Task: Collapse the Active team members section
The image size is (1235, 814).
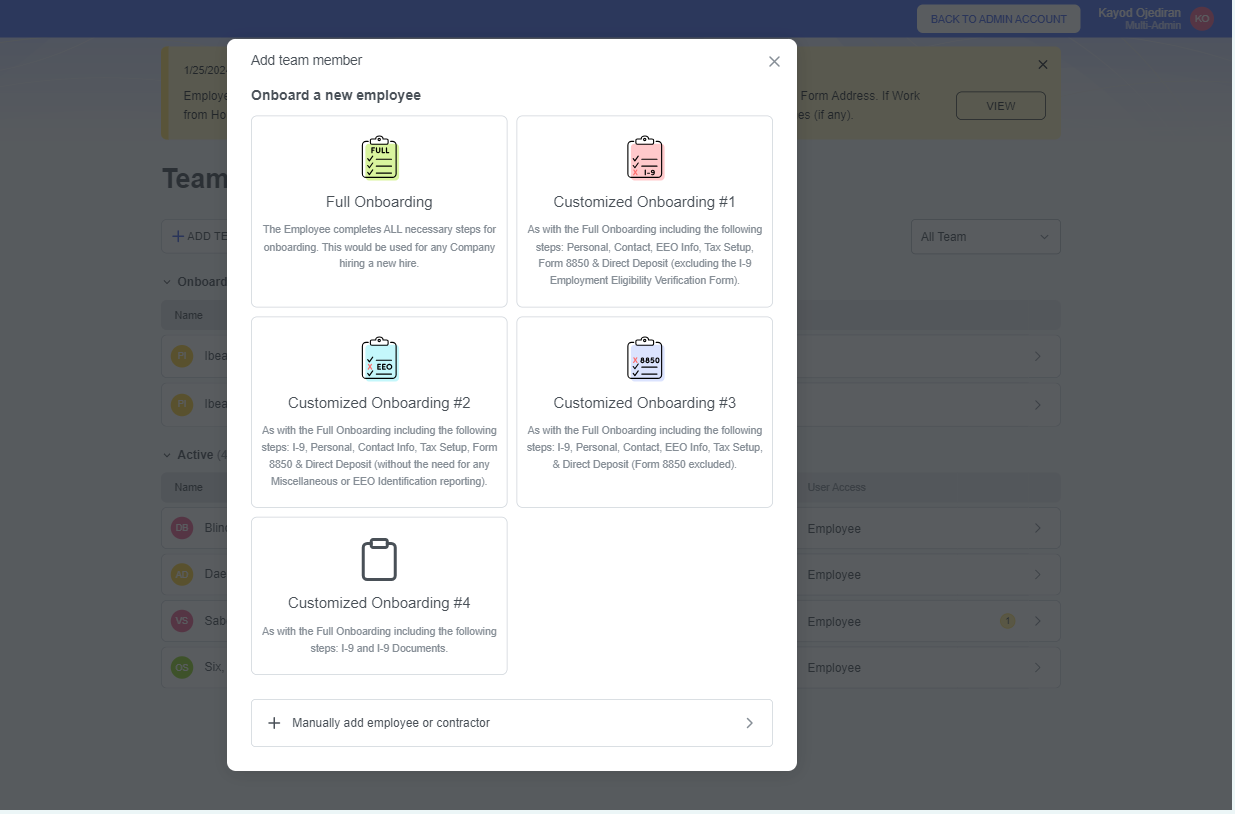Action: click(x=167, y=455)
